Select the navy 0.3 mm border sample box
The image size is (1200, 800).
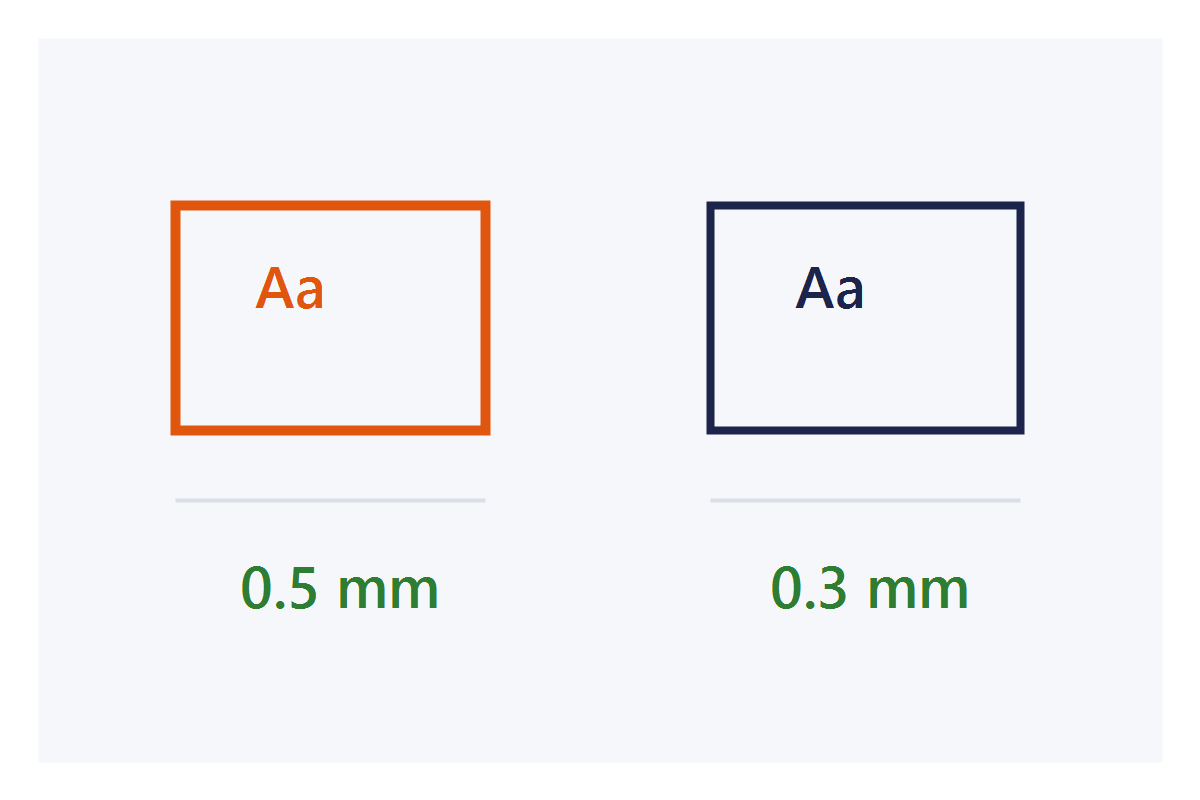pos(865,318)
